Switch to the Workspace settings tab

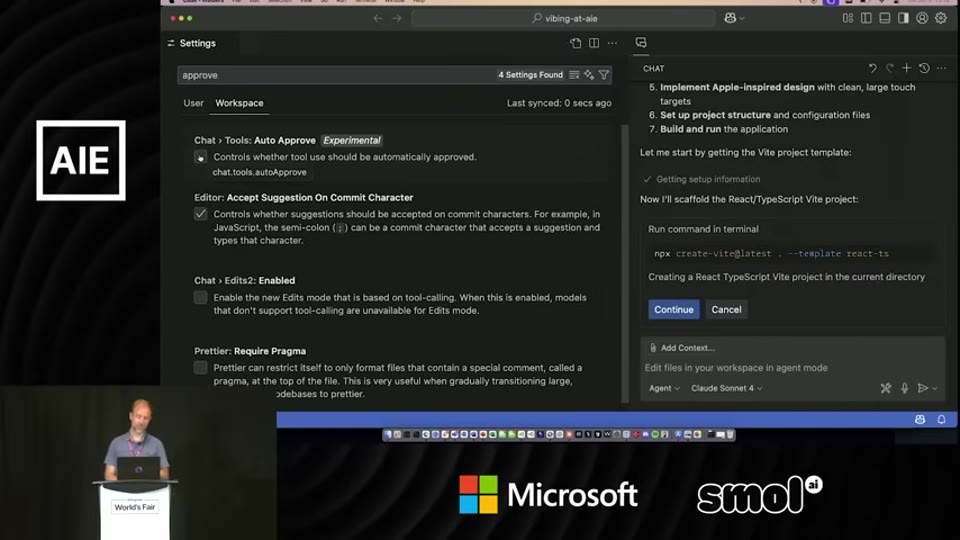[x=239, y=103]
